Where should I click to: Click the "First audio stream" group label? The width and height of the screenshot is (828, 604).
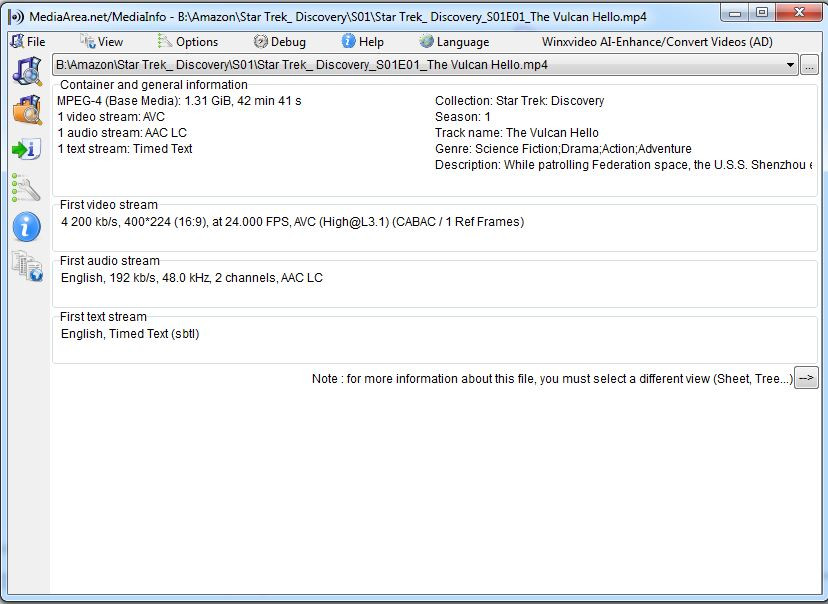pyautogui.click(x=110, y=261)
